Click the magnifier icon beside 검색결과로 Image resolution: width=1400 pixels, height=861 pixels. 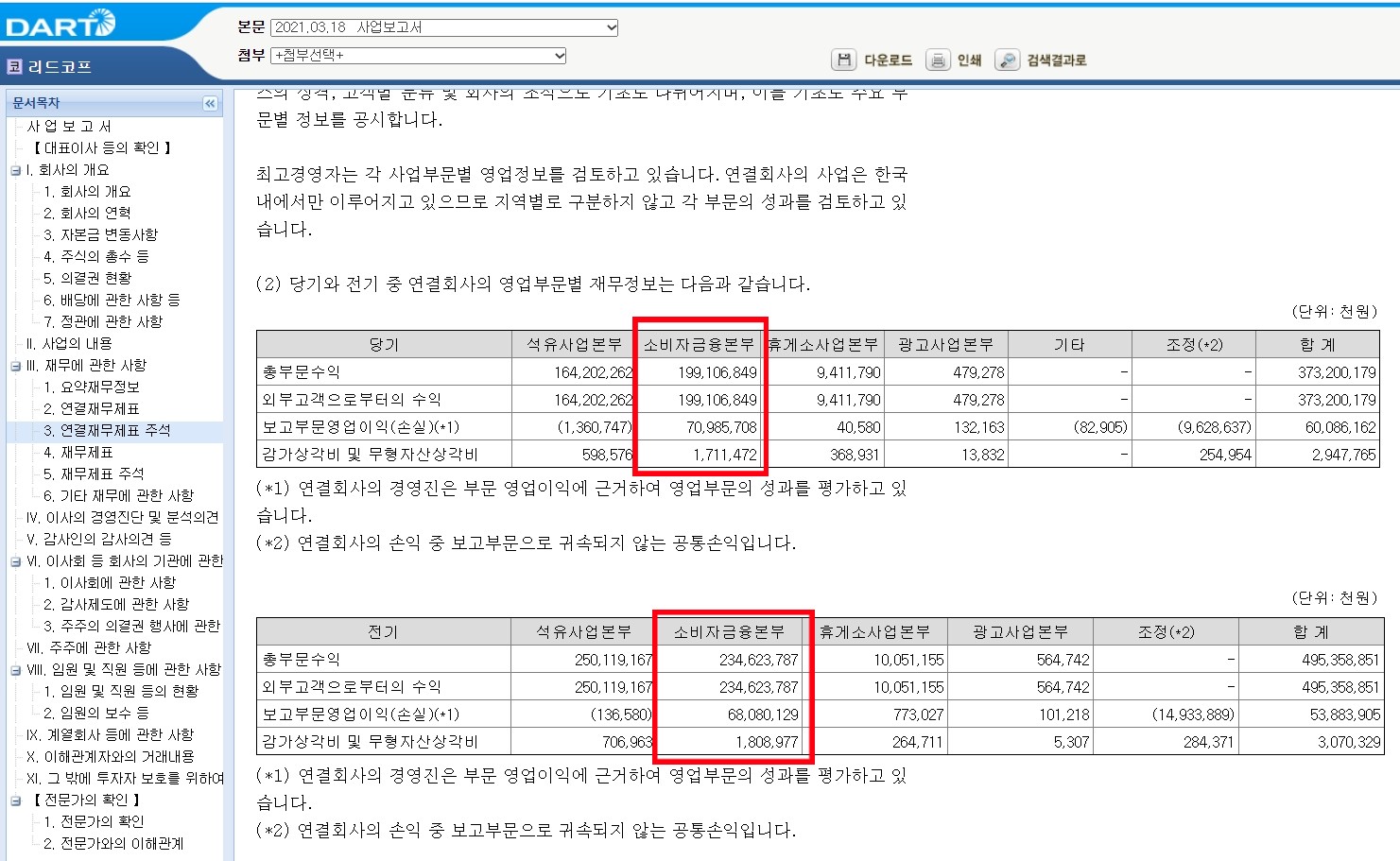tap(1007, 60)
